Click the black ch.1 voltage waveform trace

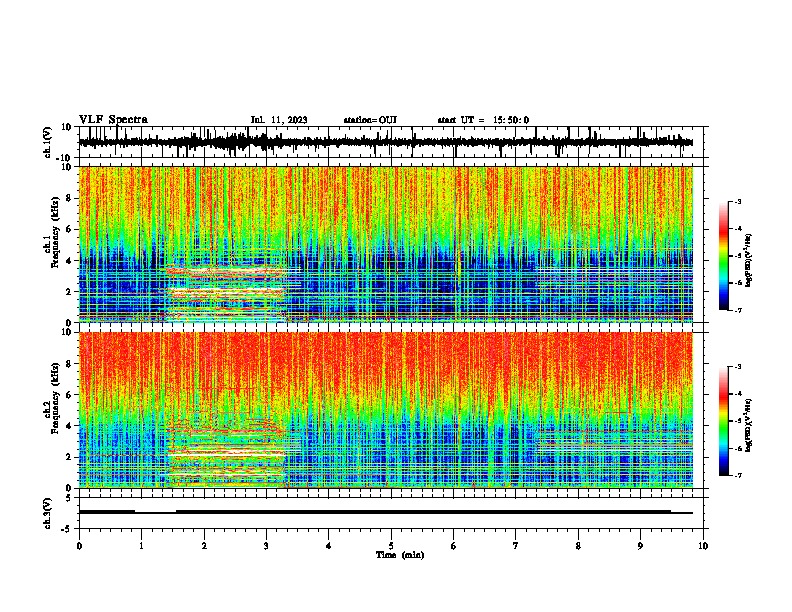click(385, 142)
